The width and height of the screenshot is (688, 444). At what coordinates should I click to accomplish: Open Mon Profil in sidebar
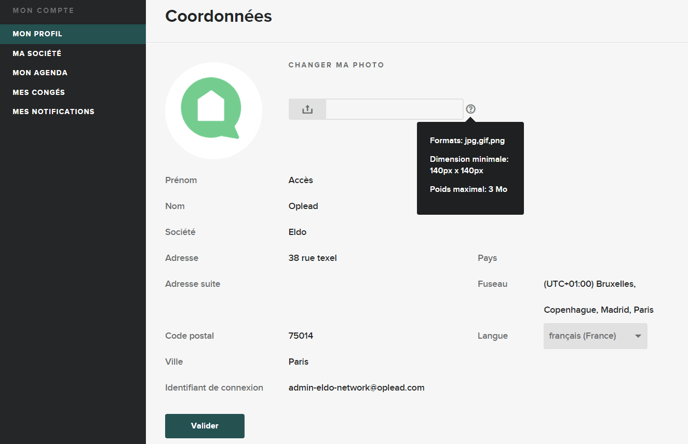(73, 34)
